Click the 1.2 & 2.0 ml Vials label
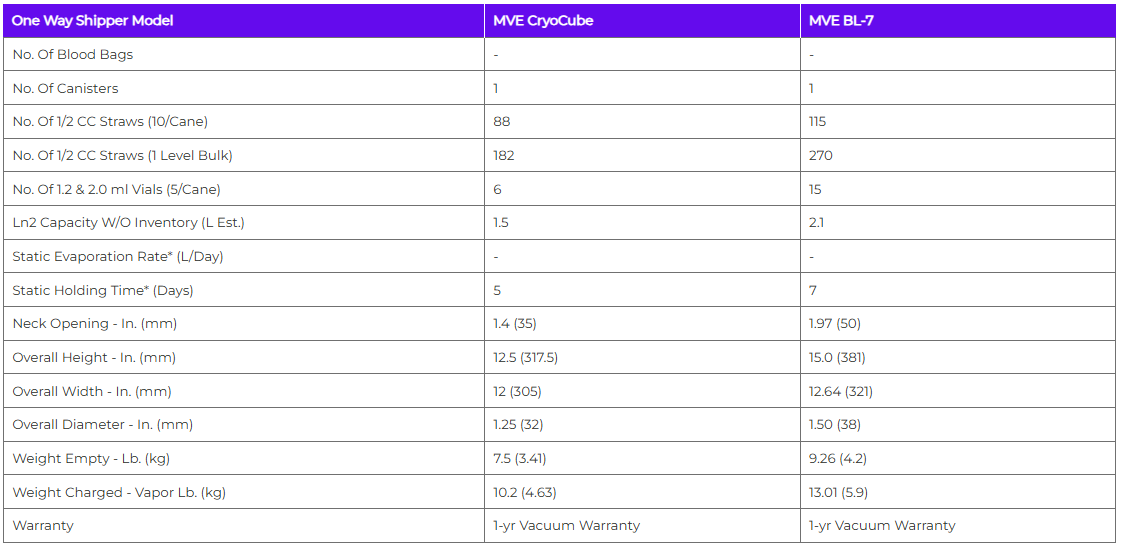The width and height of the screenshot is (1122, 547). (x=116, y=189)
